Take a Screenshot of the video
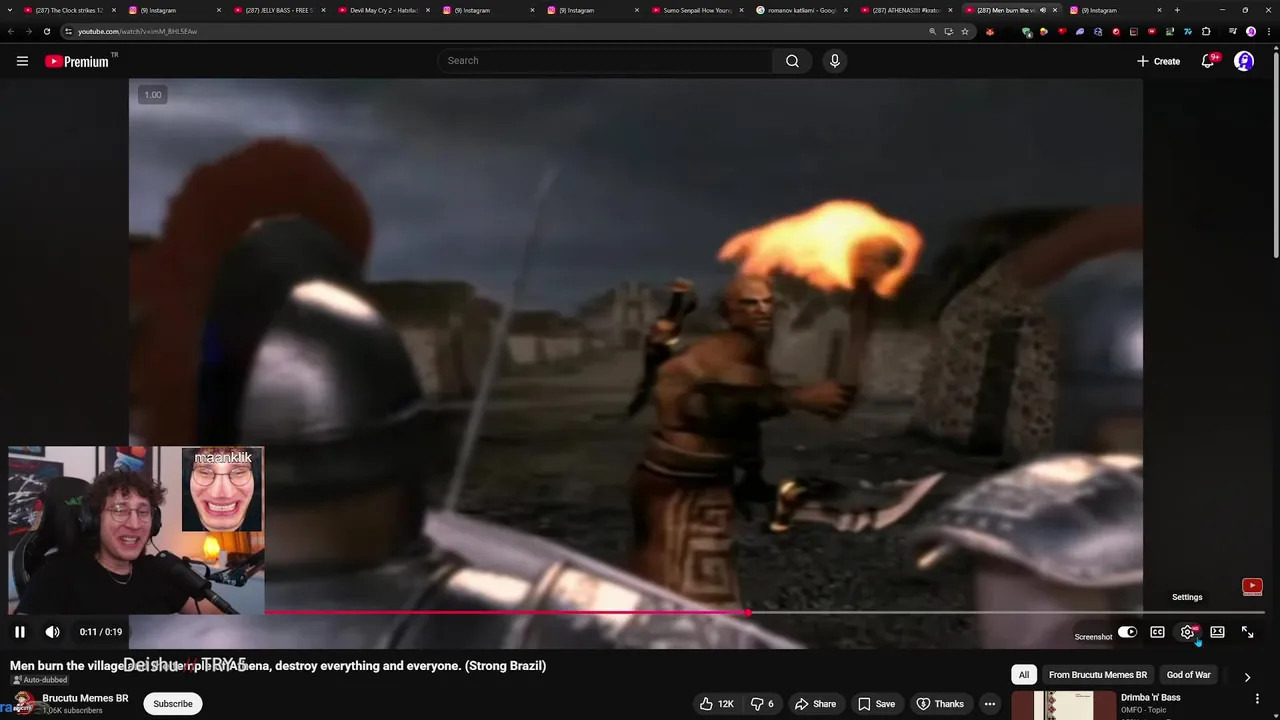Viewport: 1280px width, 720px height. [1093, 637]
